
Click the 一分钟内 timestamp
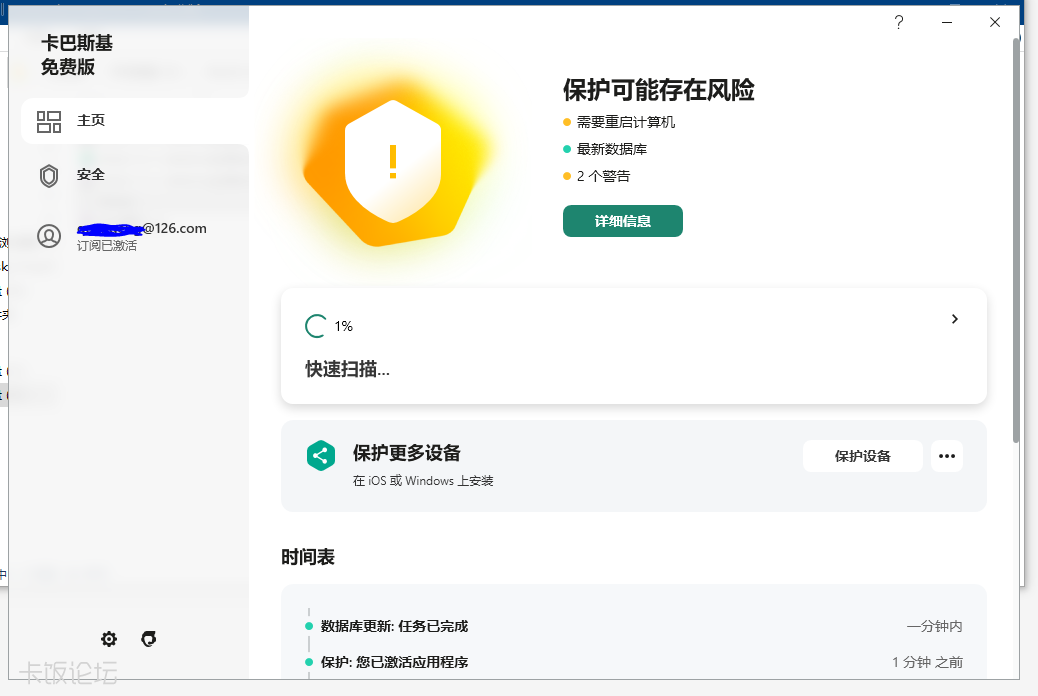pyautogui.click(x=934, y=626)
